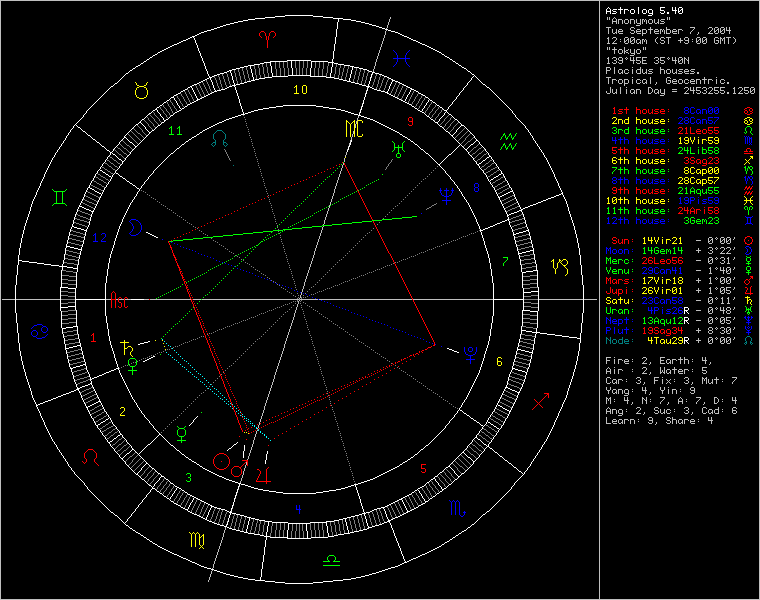The width and height of the screenshot is (760, 600).
Task: Click the "1st house: 8Can00" row
Action: (681, 111)
